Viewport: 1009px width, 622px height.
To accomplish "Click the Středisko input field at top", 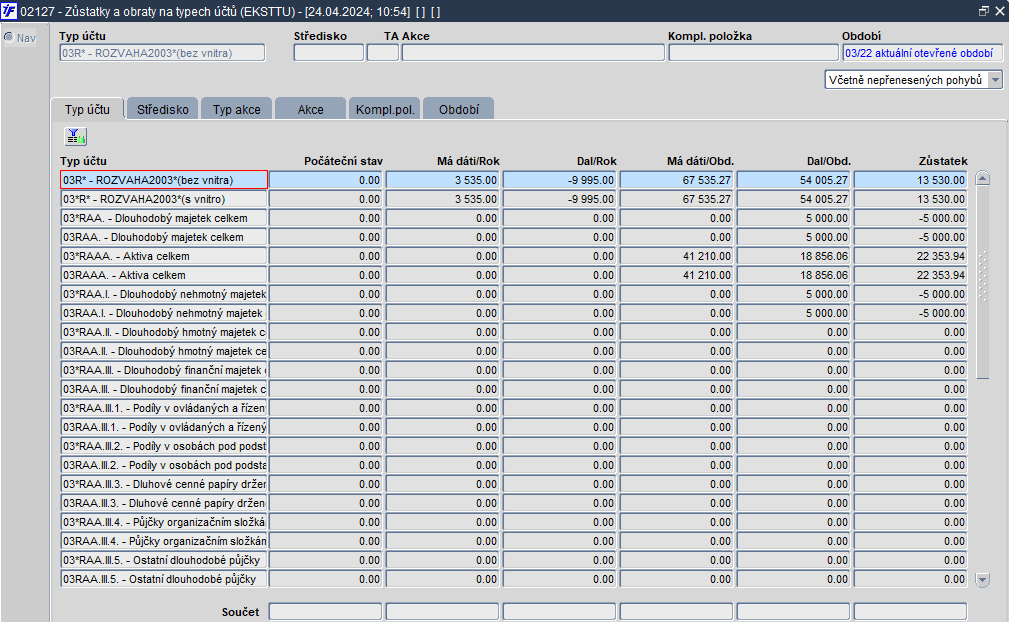I will [329, 53].
